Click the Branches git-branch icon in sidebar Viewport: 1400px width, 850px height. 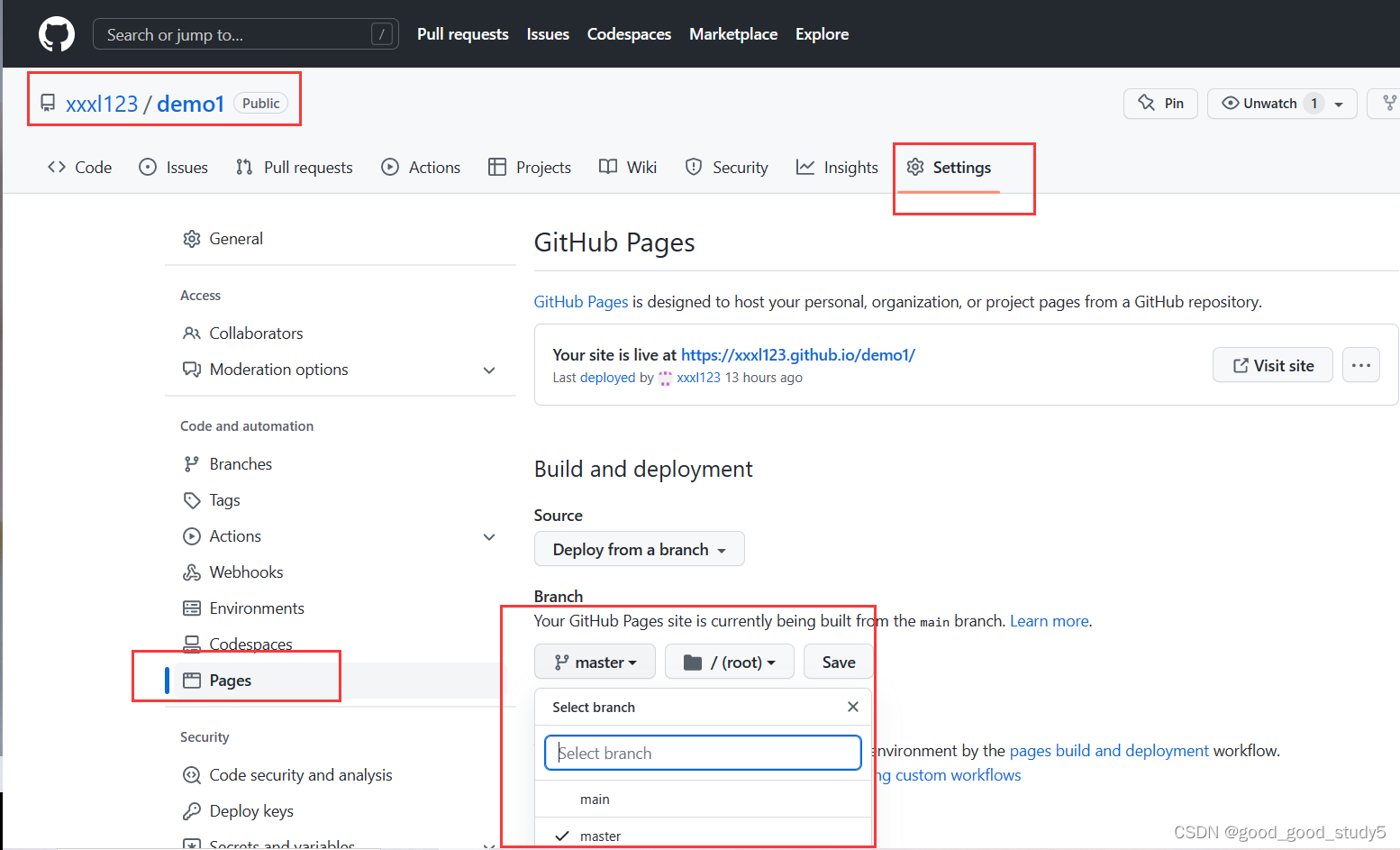192,464
